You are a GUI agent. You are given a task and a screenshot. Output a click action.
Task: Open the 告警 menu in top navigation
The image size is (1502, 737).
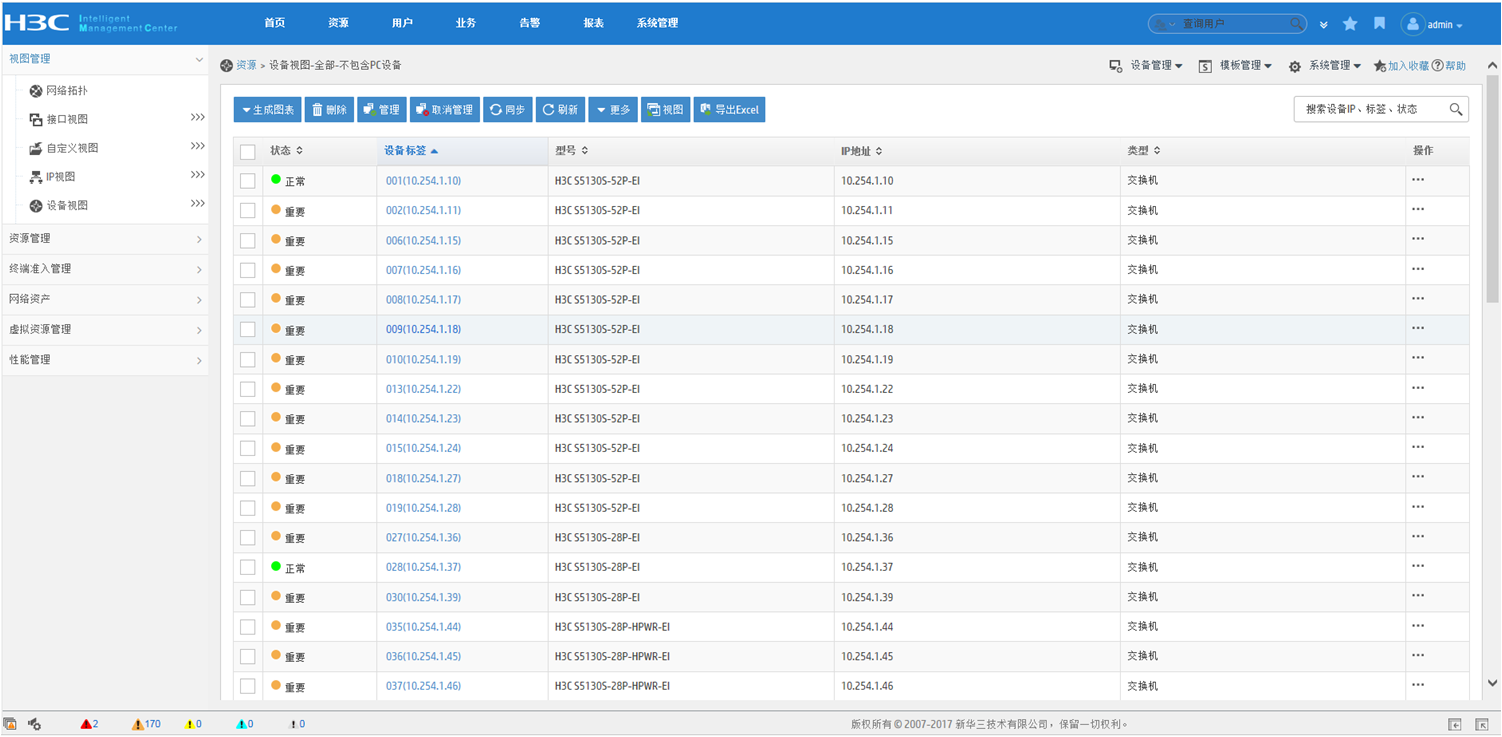[x=530, y=23]
